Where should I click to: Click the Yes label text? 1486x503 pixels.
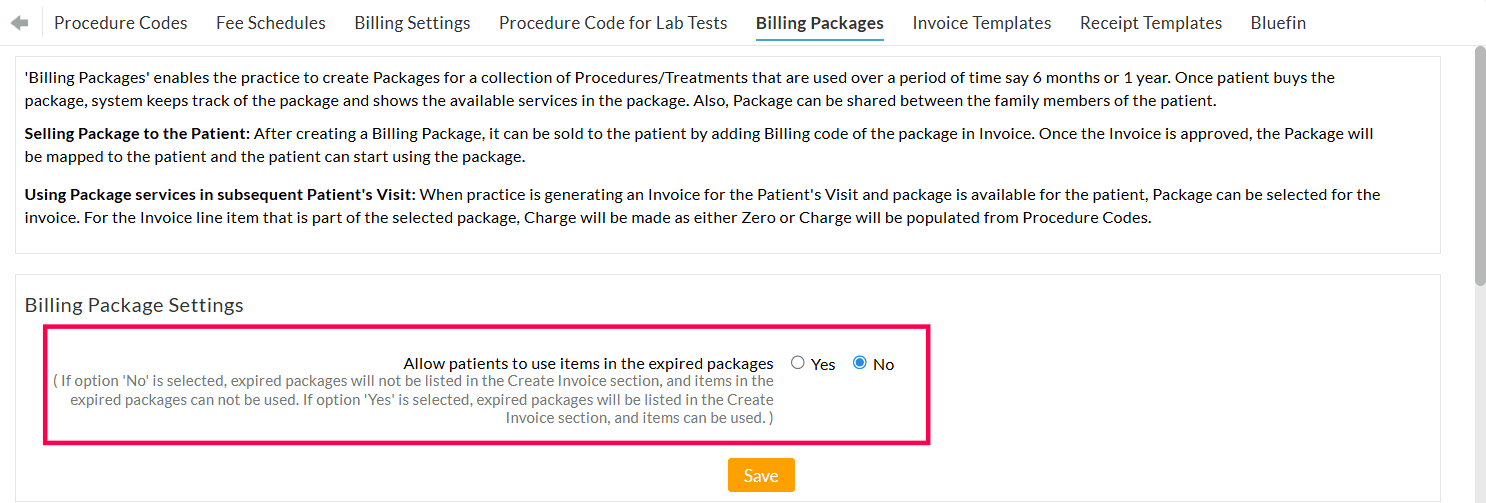click(823, 365)
